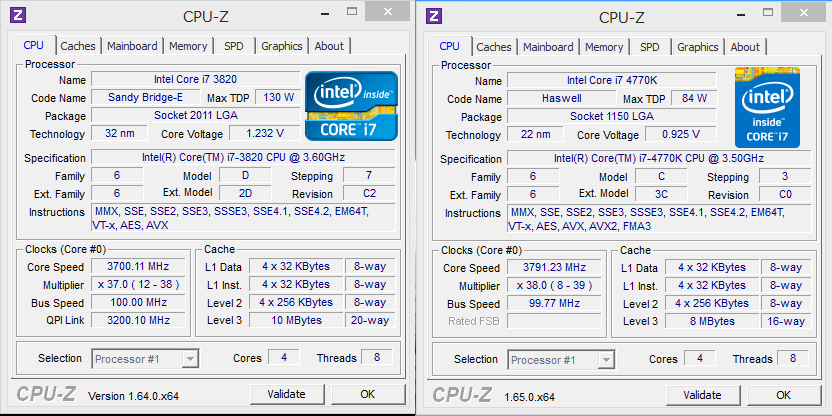Click multiplier x 38.0 ( 8 - 39 )
The height and width of the screenshot is (416, 832).
pos(554,285)
